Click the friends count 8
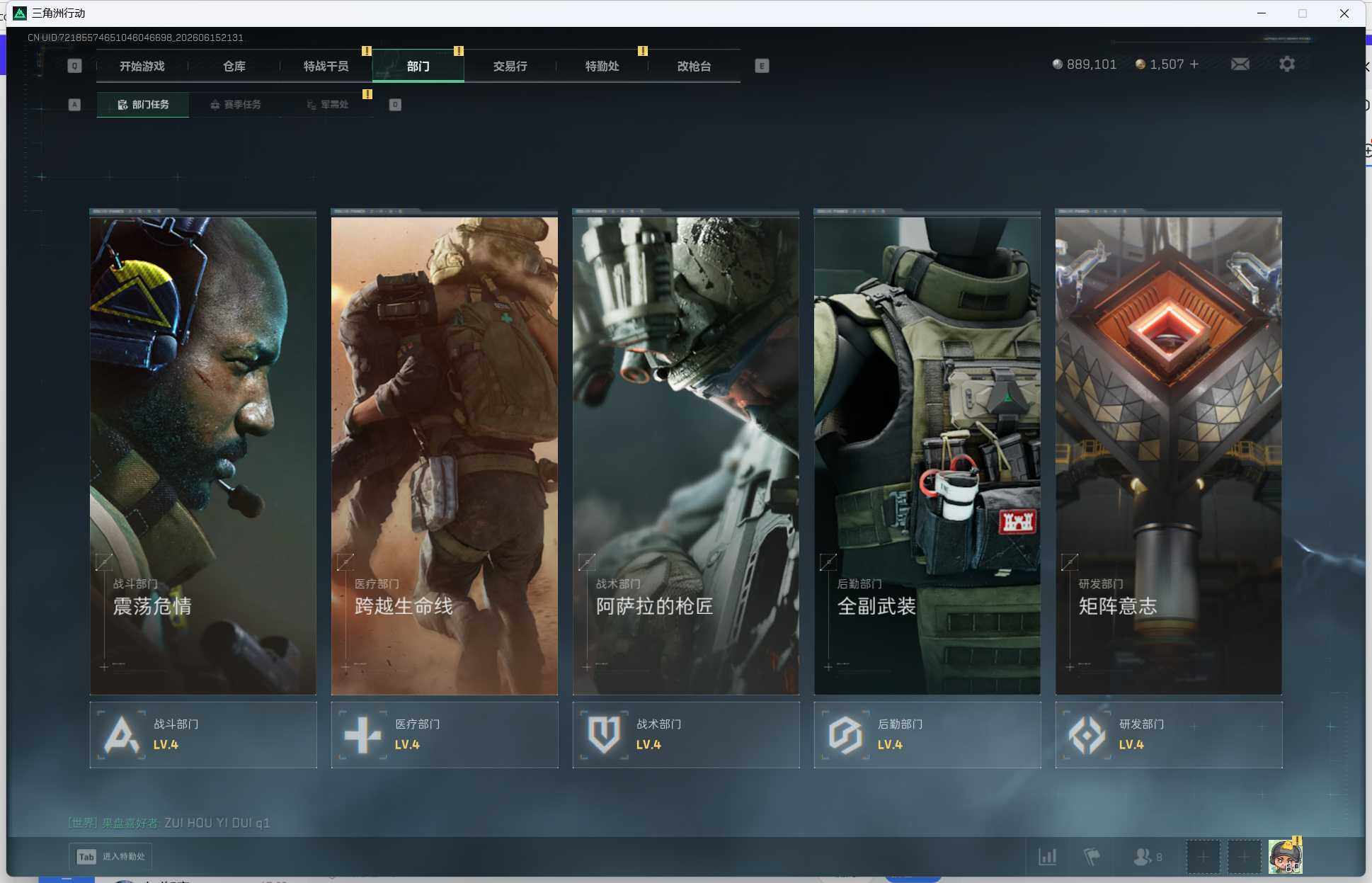The height and width of the screenshot is (883, 1372). pyautogui.click(x=1159, y=858)
